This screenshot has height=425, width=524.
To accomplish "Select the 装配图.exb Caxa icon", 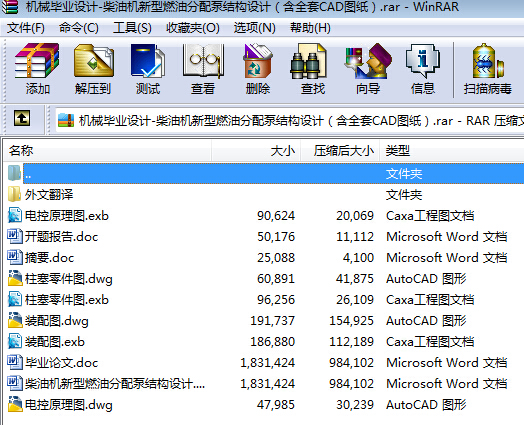I will coord(15,341).
